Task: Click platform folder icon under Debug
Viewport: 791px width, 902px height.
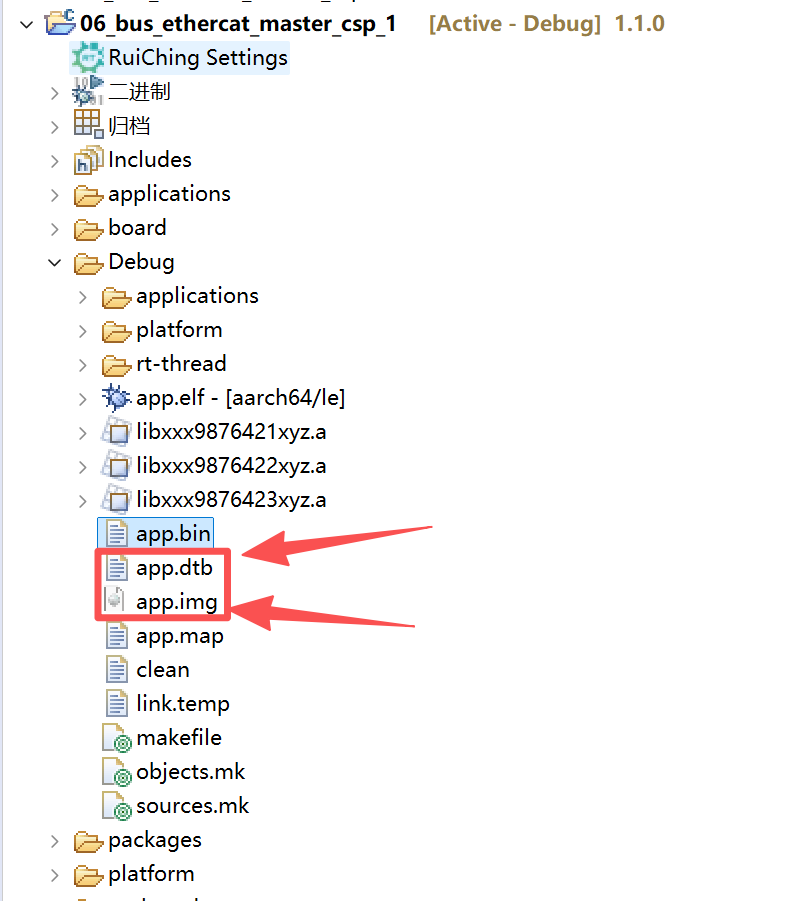Action: click(116, 331)
